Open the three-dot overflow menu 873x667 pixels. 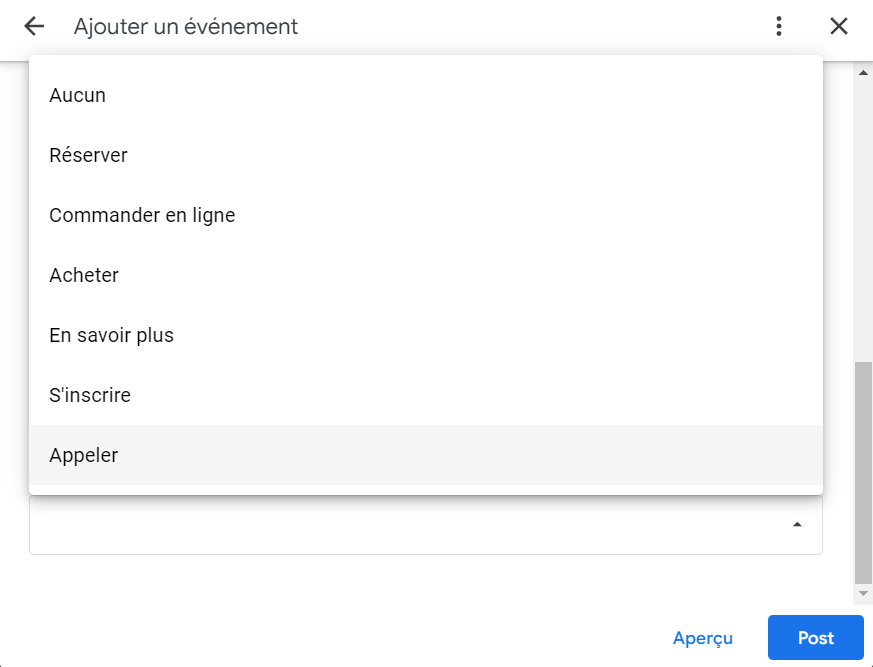point(778,26)
